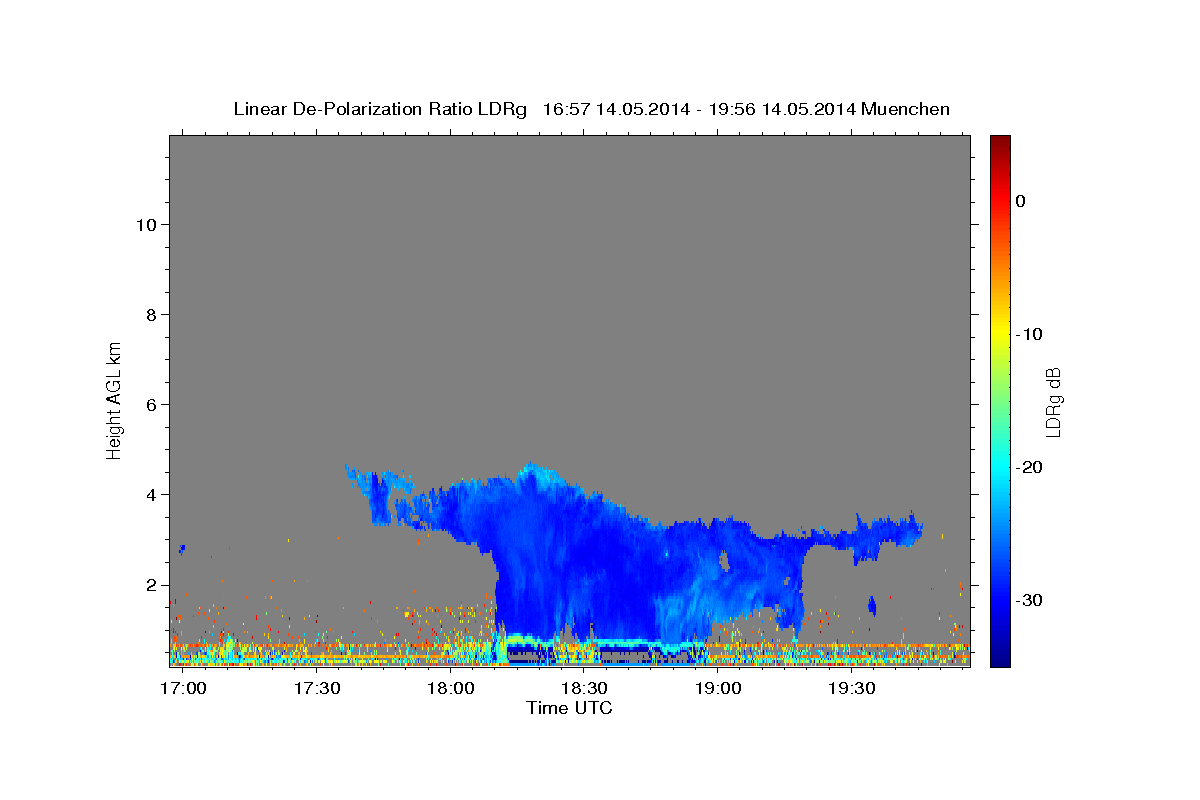1200x800 pixels.
Task: Click the 'Time UTC' axis label
Action: tap(569, 708)
